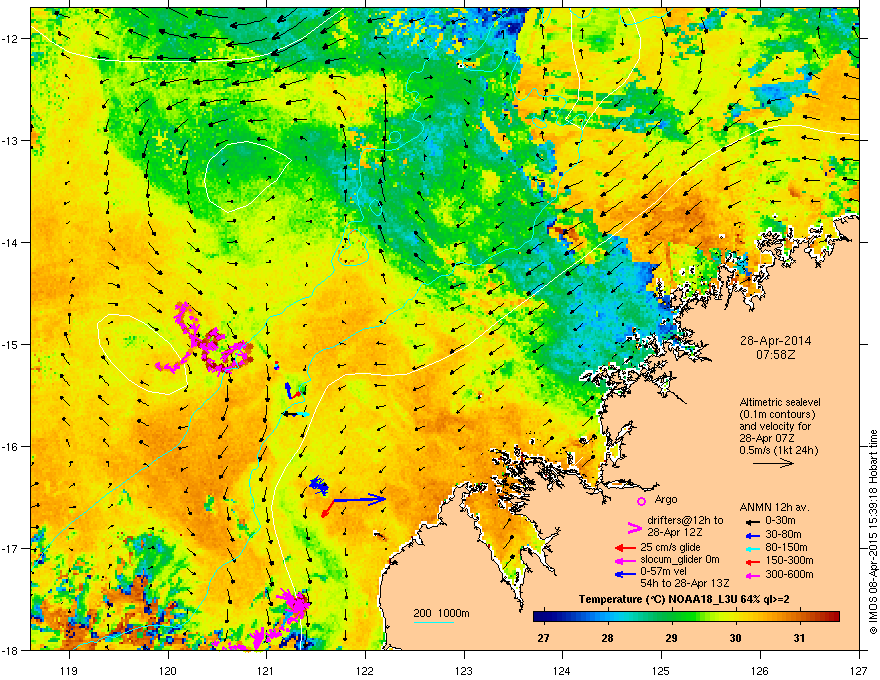
Task: Click the dark red end of temperature colorbar
Action: [x=833, y=617]
